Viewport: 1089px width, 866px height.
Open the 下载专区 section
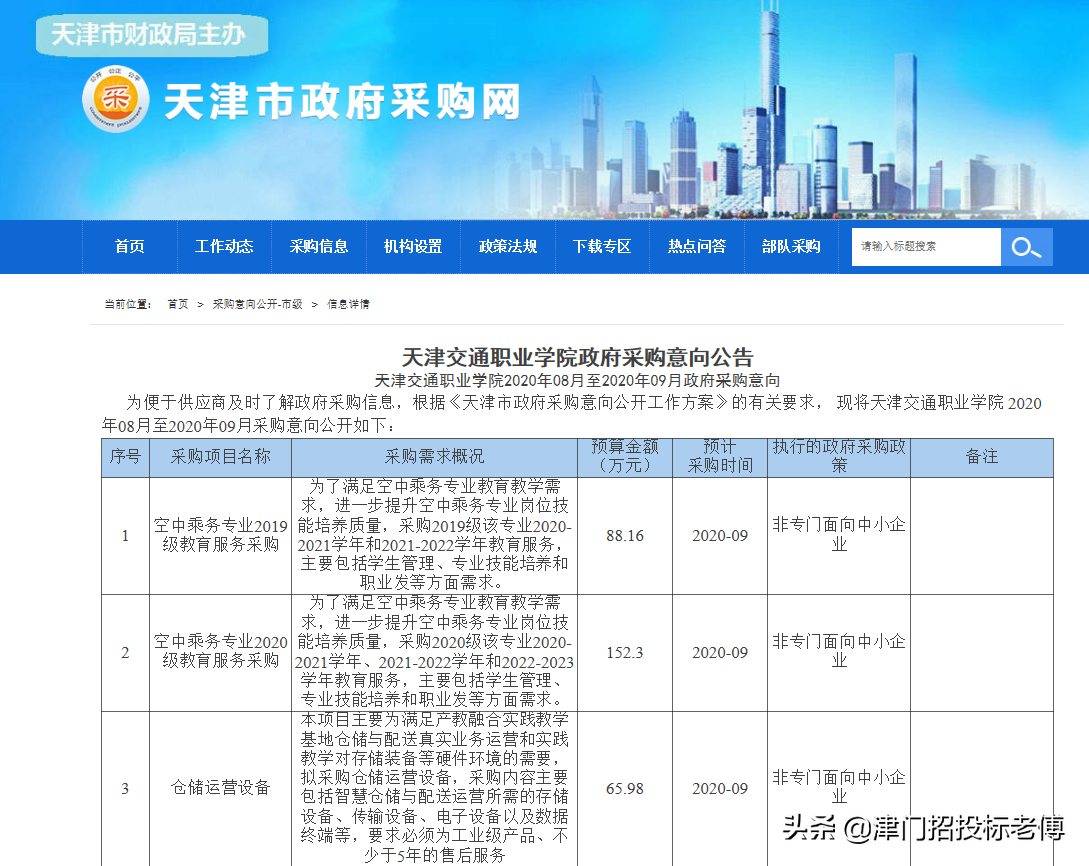[602, 247]
